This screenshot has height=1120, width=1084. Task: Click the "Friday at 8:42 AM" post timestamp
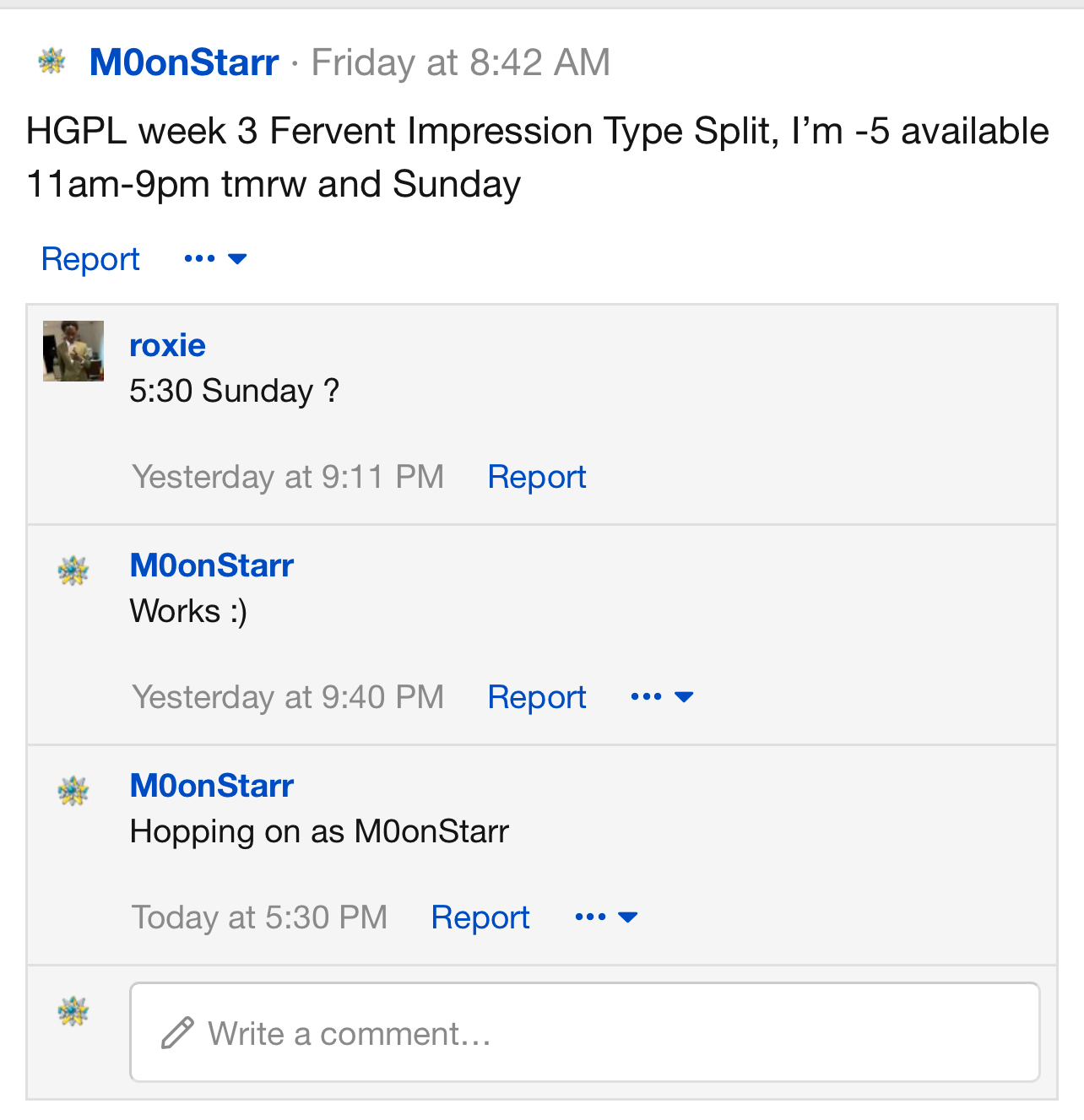tap(460, 62)
